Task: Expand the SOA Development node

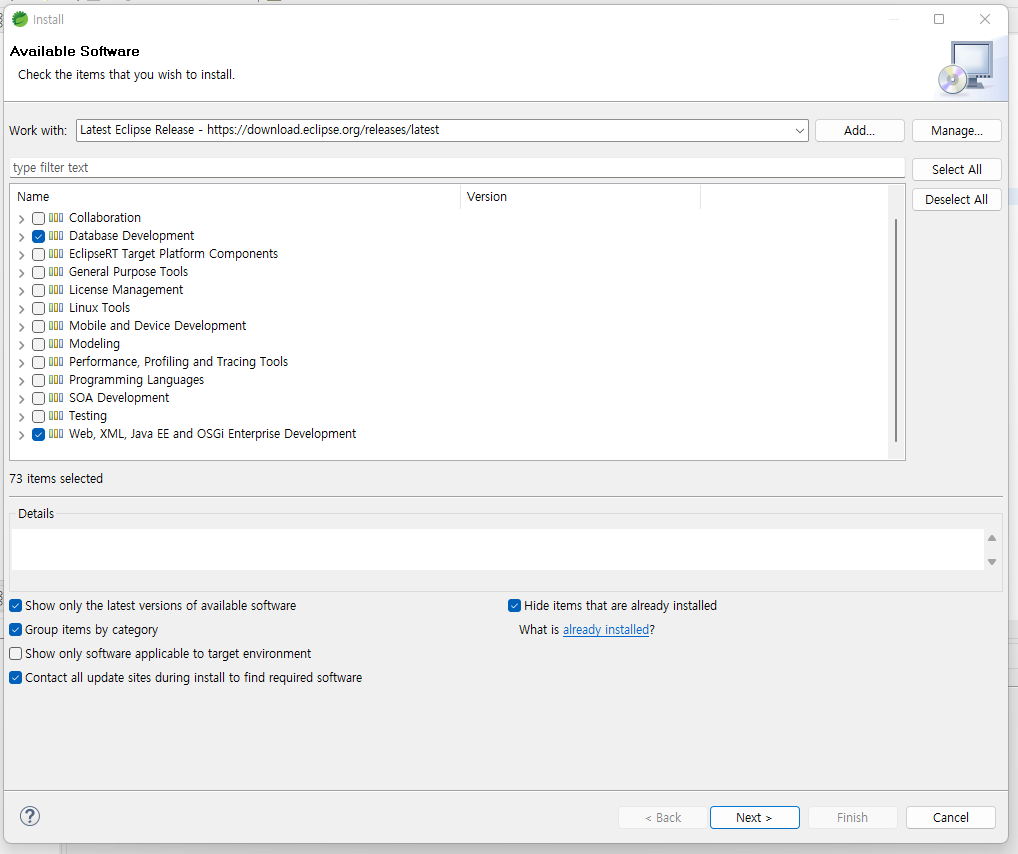Action: [21, 399]
